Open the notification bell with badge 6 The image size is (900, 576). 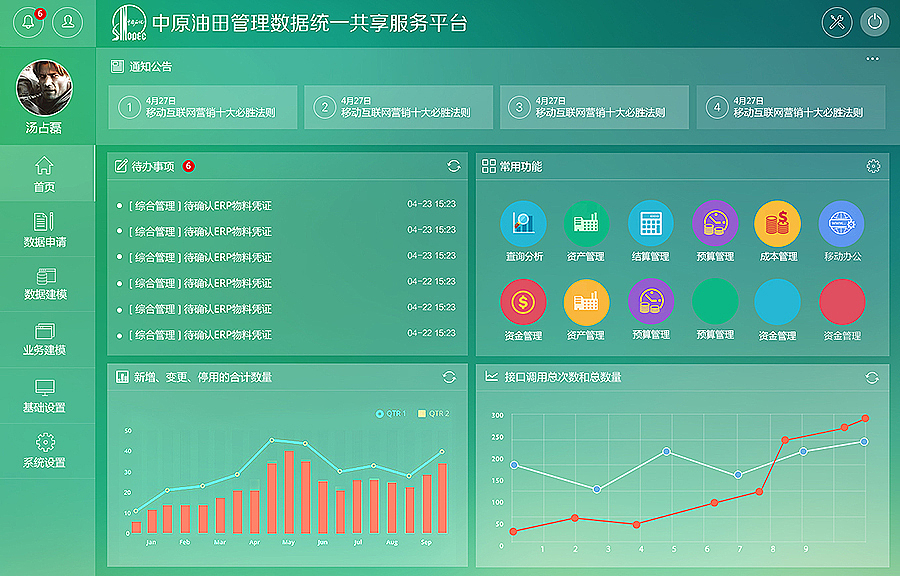(x=28, y=22)
